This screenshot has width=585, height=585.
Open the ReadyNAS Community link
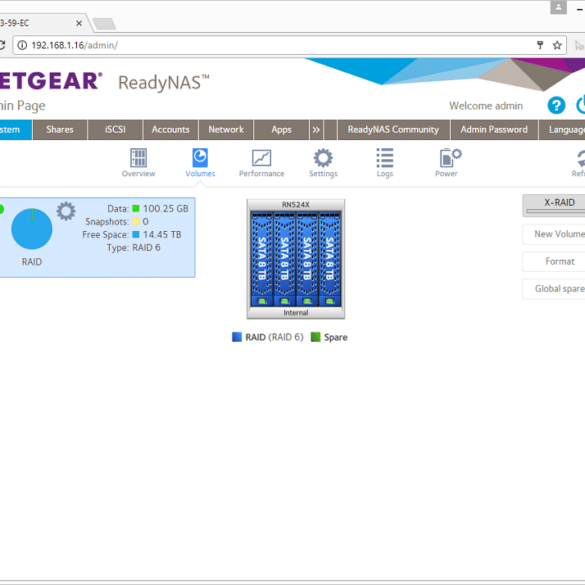393,129
